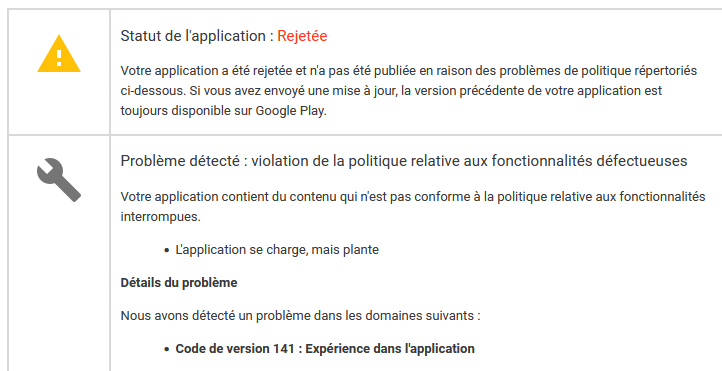Click 'Expérience dans l'application' text

point(390,348)
